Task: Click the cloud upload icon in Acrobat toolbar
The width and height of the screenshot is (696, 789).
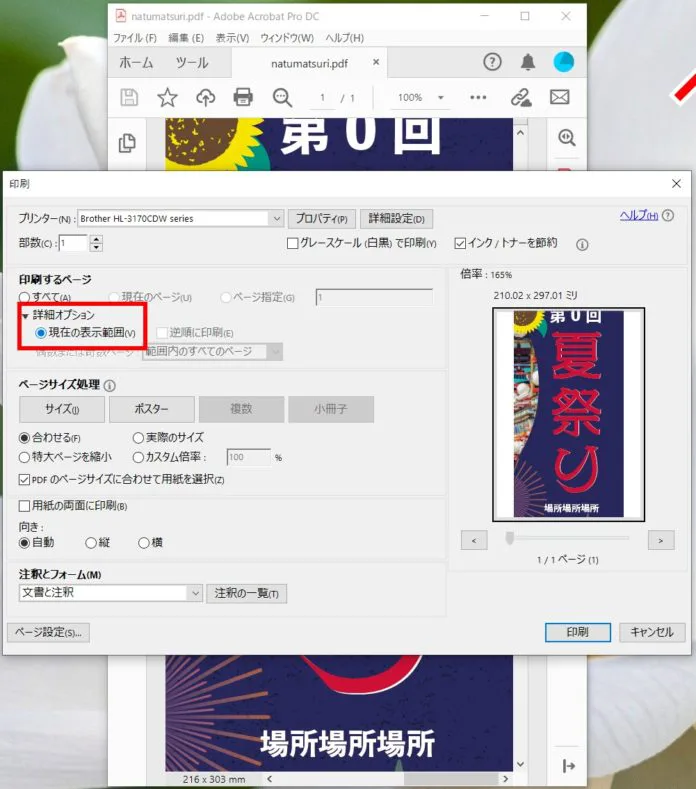Action: (205, 97)
